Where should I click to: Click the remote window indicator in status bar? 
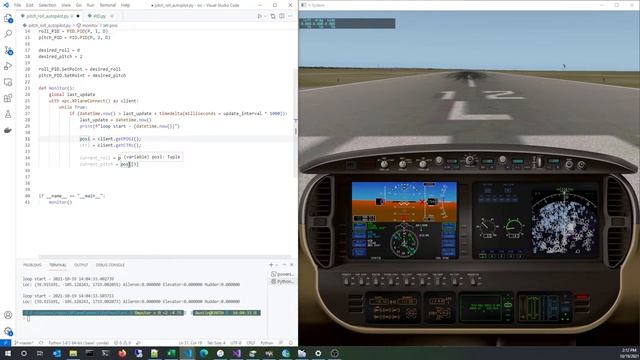coord(5,343)
